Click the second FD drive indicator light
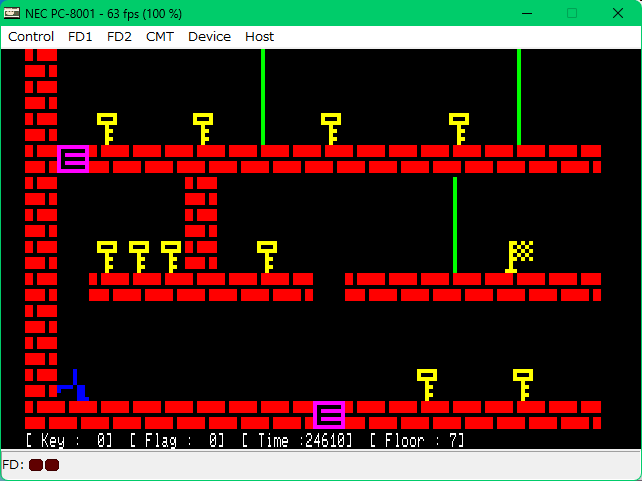This screenshot has width=642, height=481. click(x=52, y=465)
